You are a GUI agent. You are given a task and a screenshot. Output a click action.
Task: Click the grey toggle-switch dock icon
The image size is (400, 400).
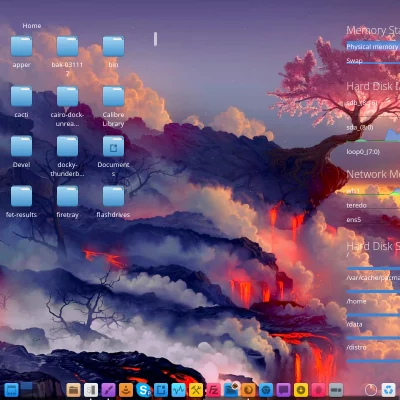336,390
